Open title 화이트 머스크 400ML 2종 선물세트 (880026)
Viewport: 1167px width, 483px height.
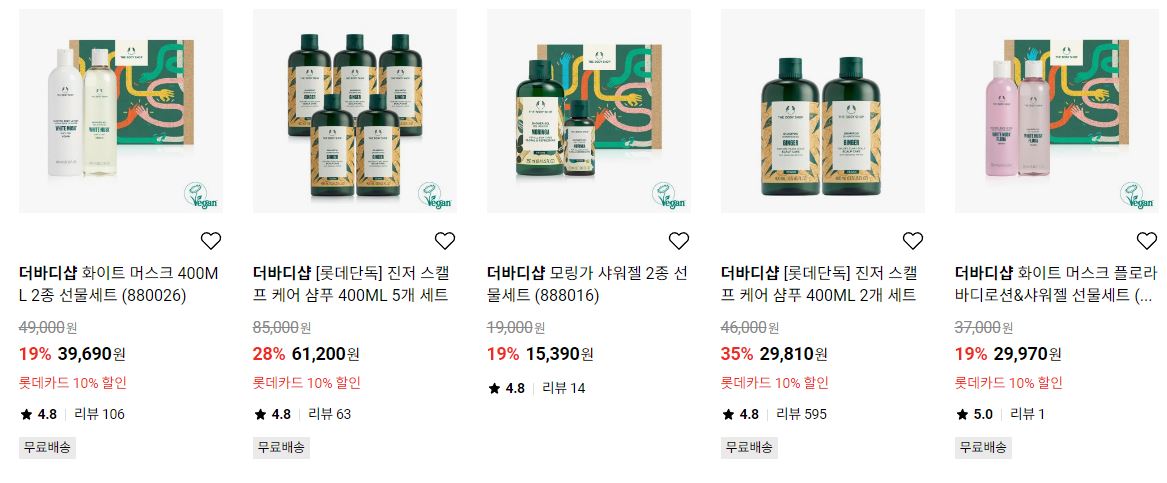click(x=119, y=284)
